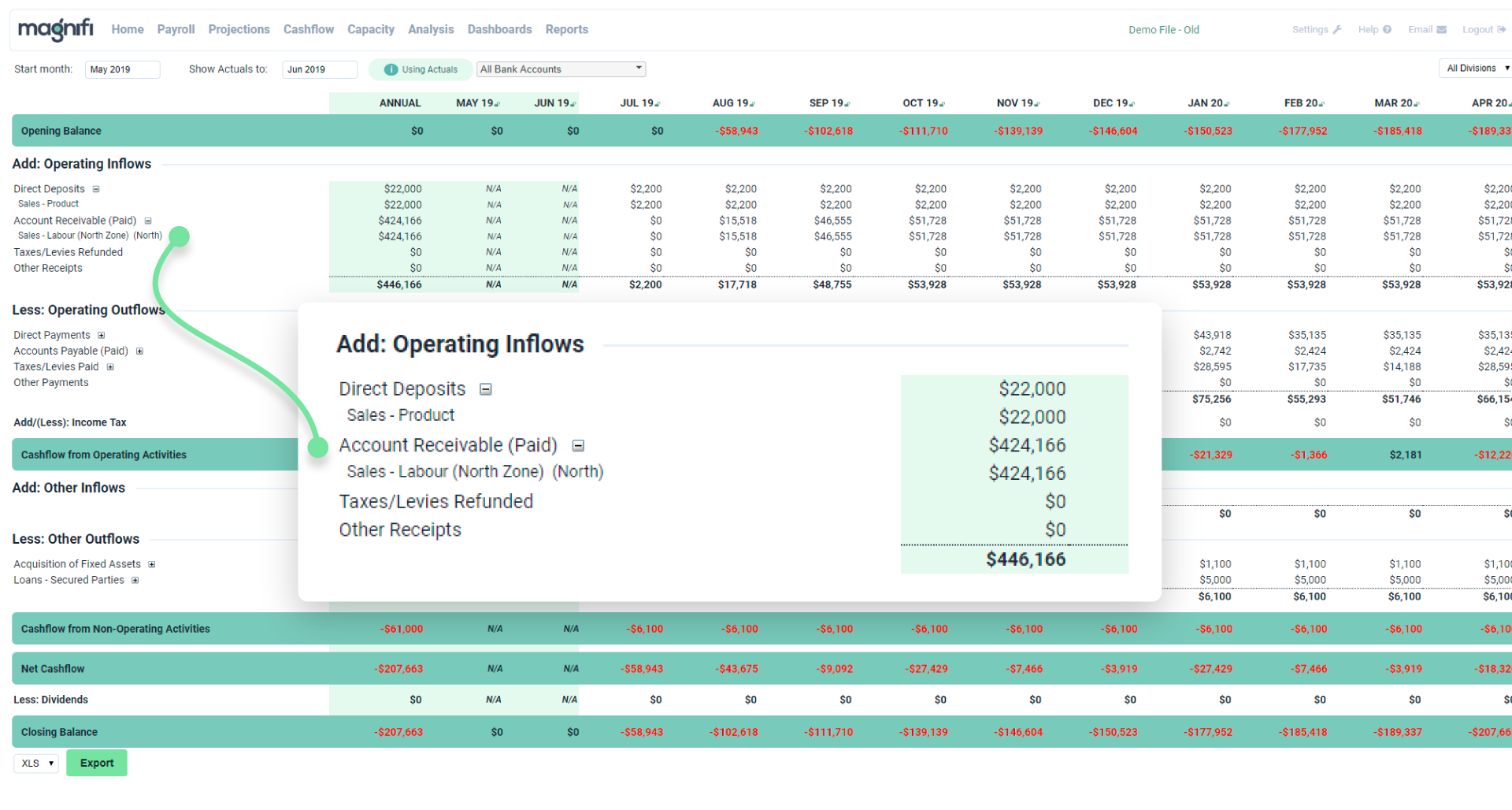Click the magnifi logo
Viewport: 1512px width, 810px height.
(x=55, y=29)
